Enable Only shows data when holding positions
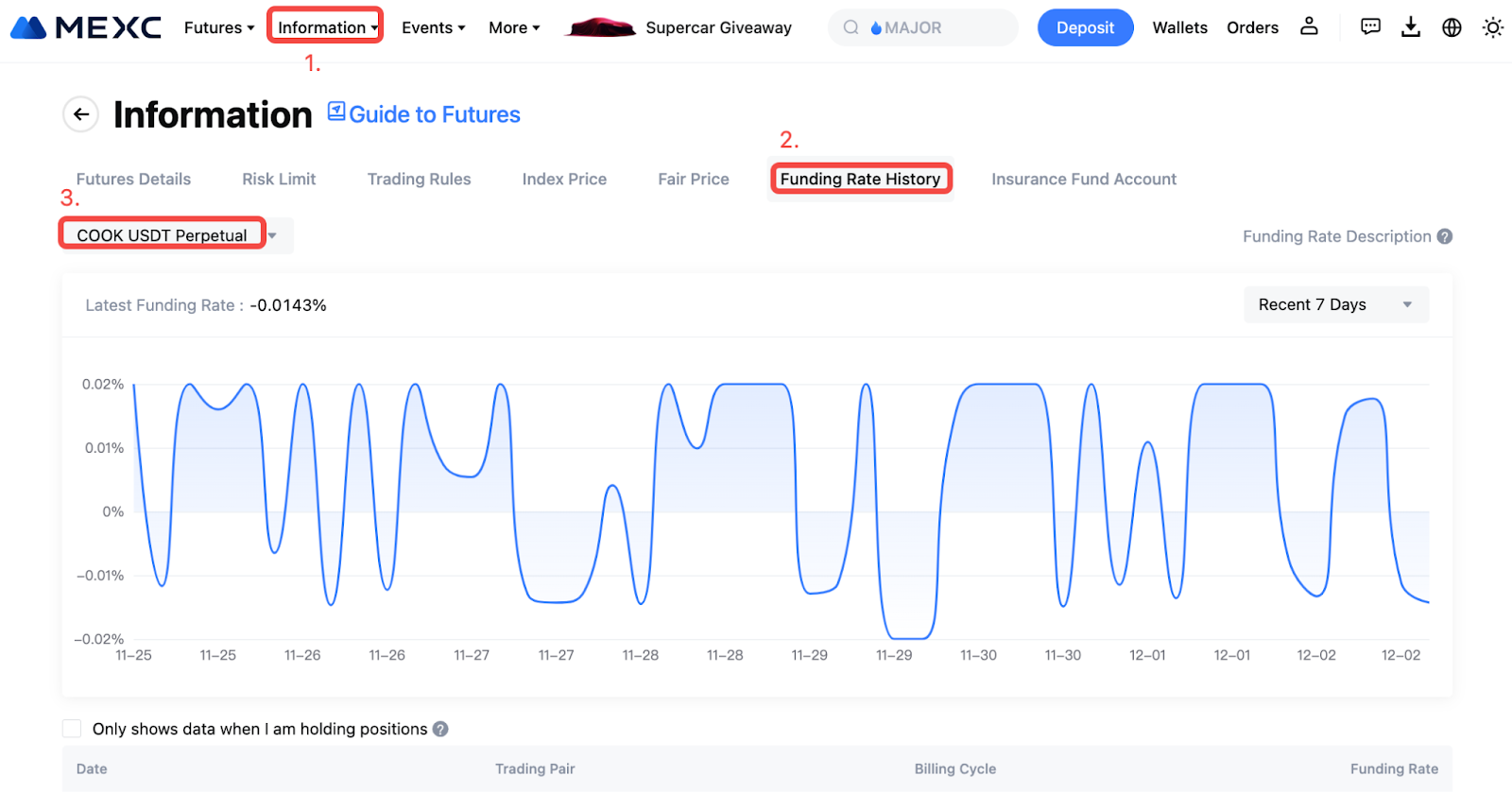Image resolution: width=1512 pixels, height=794 pixels. coord(72,728)
